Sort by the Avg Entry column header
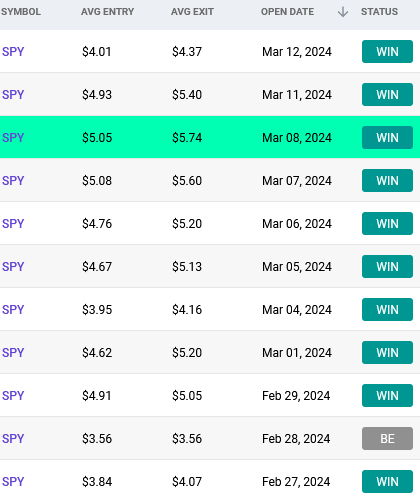 (107, 12)
